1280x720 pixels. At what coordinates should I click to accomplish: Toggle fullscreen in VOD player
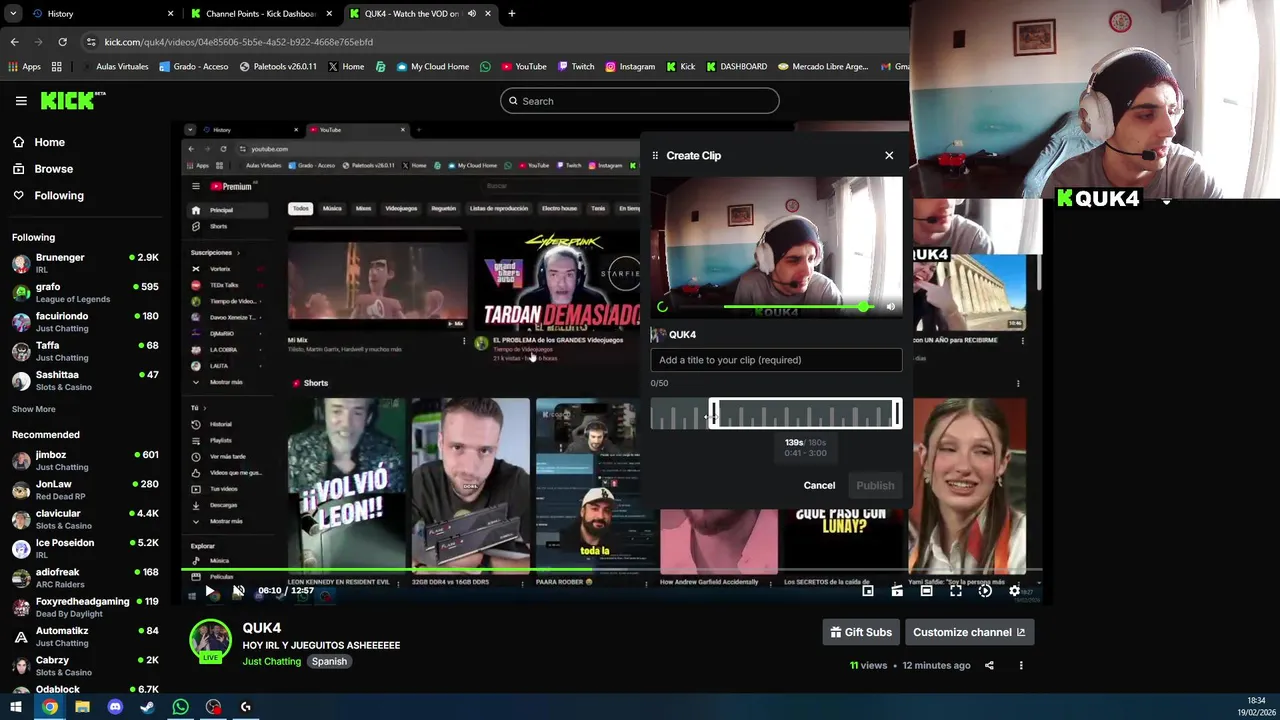956,591
